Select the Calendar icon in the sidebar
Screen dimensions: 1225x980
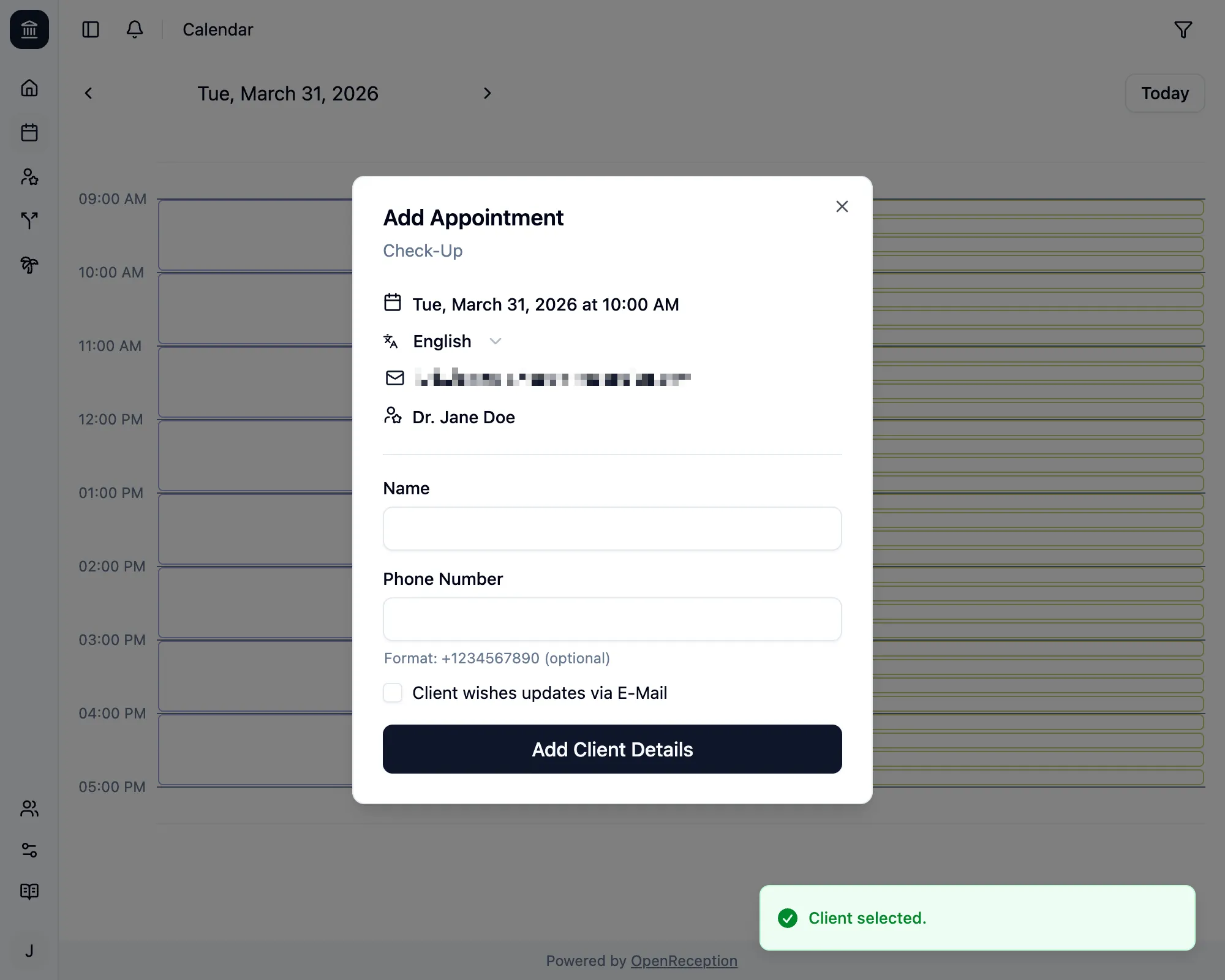[29, 132]
